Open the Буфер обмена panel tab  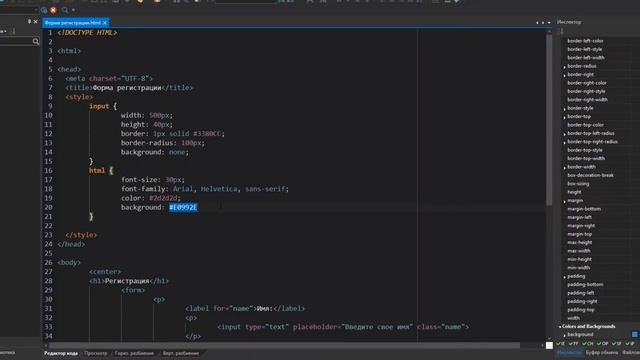coord(602,352)
